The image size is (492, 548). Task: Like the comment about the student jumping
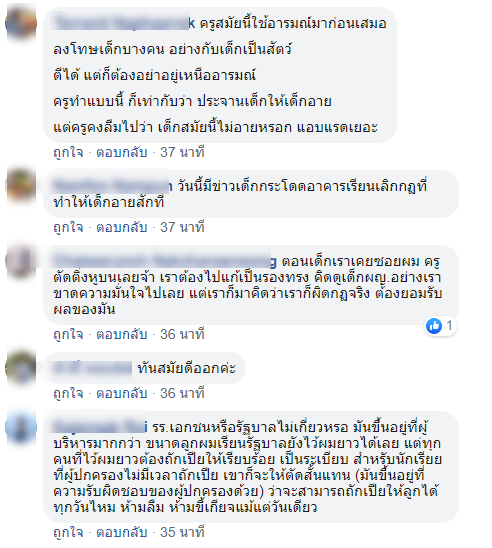pos(68,228)
